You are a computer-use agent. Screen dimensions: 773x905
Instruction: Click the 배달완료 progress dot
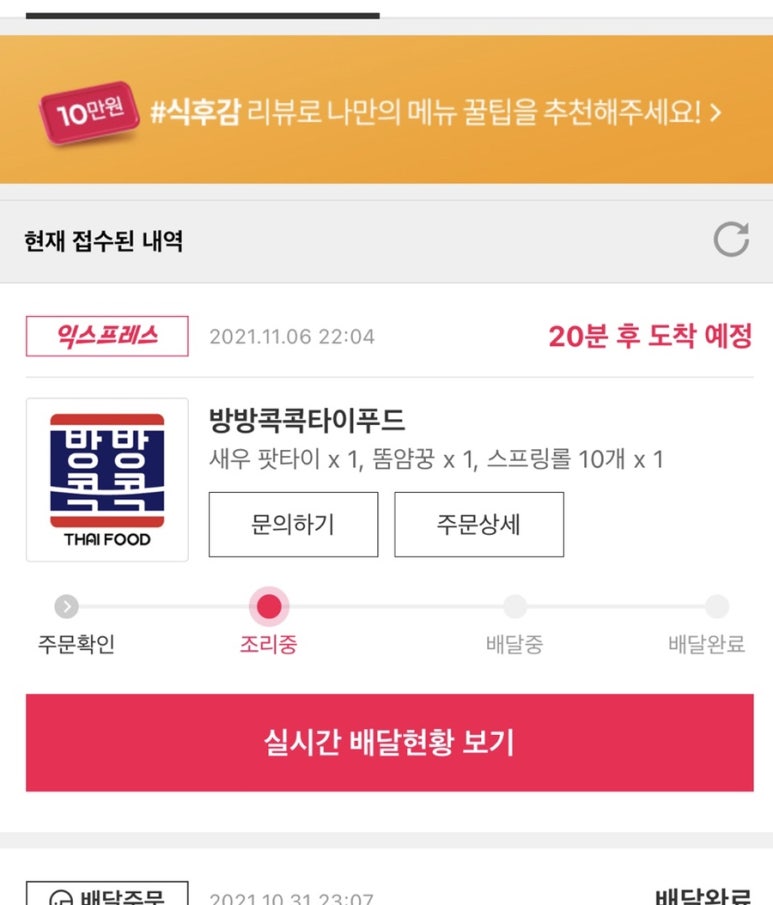[717, 607]
